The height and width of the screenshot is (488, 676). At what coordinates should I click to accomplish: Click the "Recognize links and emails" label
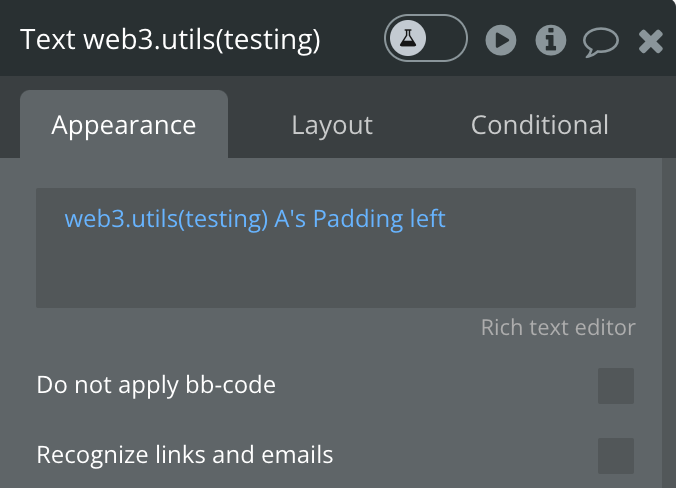[185, 456]
